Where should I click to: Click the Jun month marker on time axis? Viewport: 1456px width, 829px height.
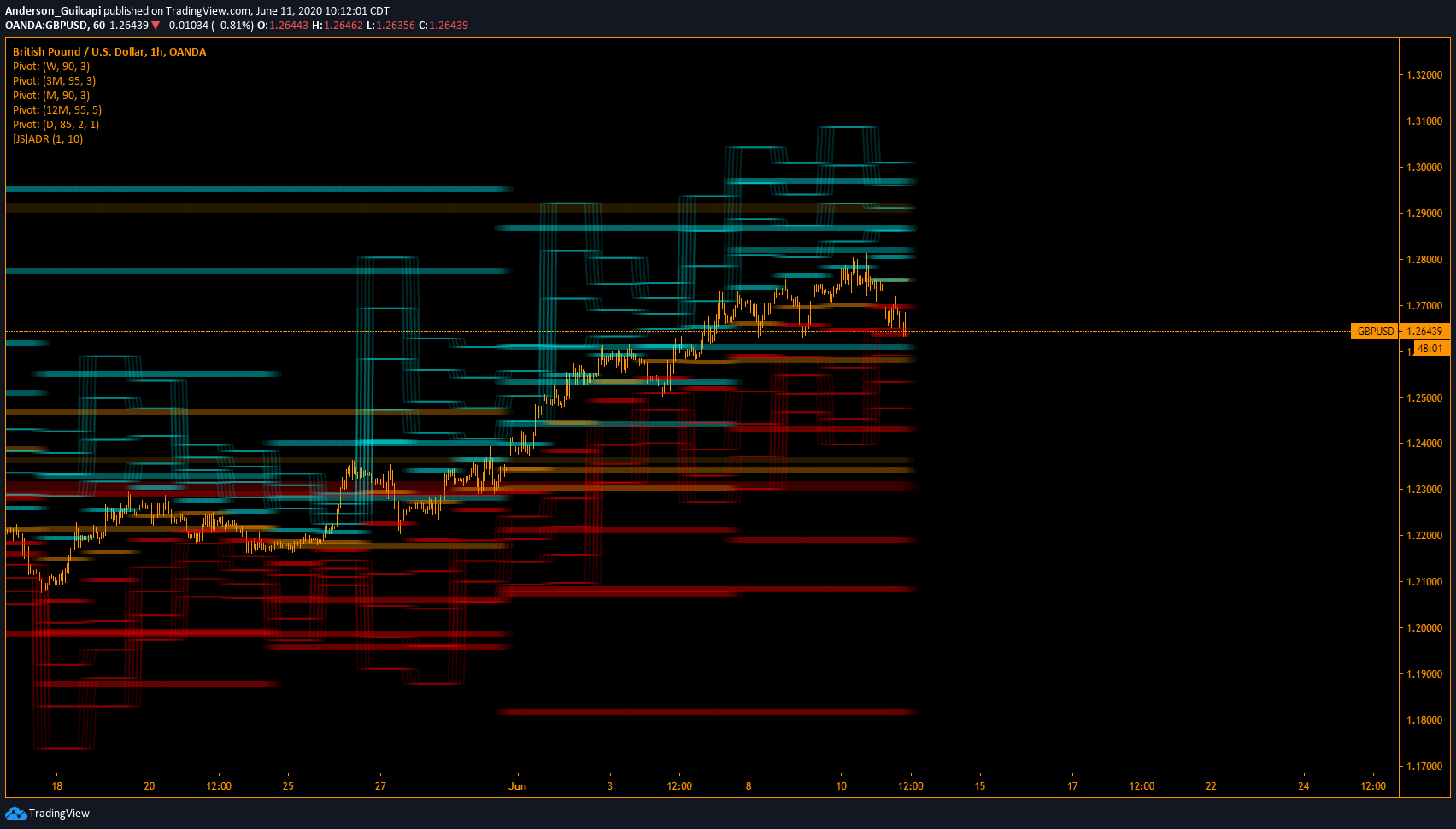pyautogui.click(x=517, y=786)
